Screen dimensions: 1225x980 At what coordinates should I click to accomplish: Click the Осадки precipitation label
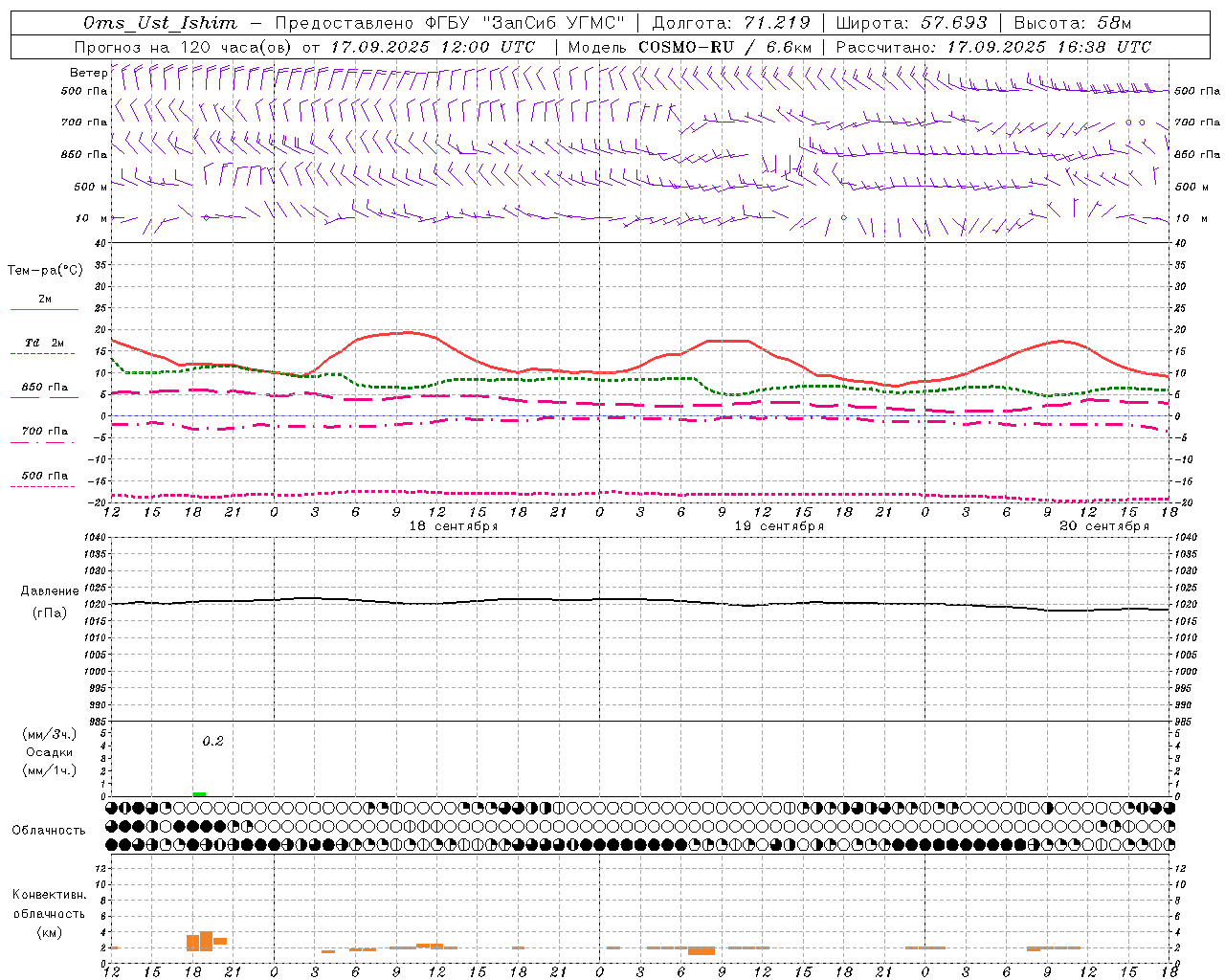click(50, 752)
